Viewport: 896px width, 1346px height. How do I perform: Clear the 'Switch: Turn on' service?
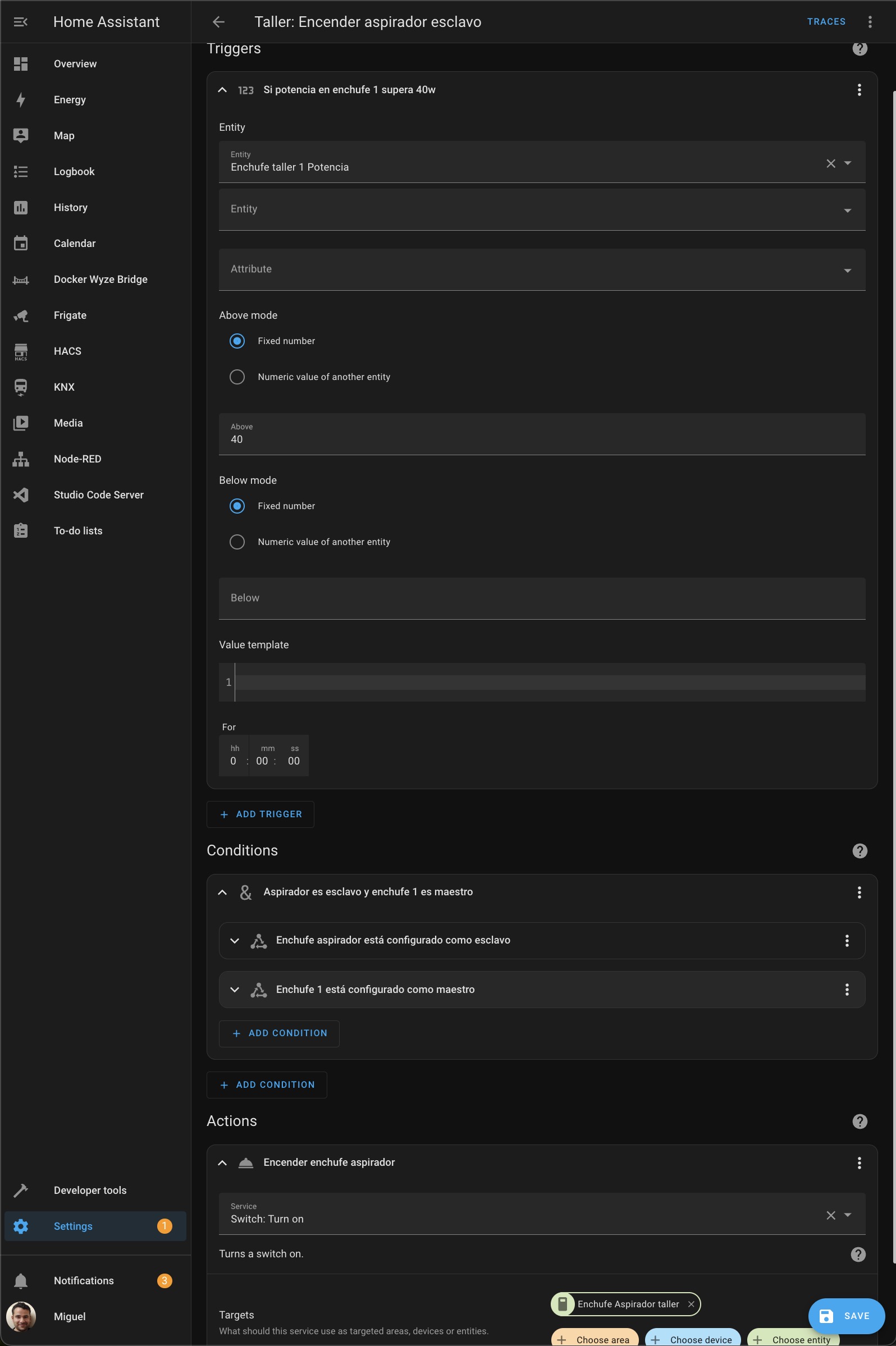point(831,1216)
